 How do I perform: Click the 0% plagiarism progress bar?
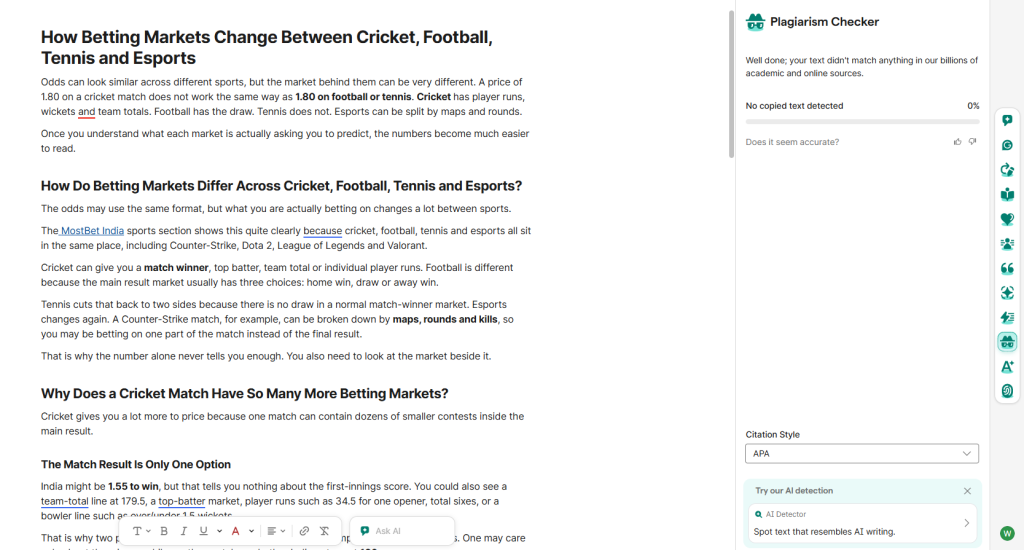(862, 121)
